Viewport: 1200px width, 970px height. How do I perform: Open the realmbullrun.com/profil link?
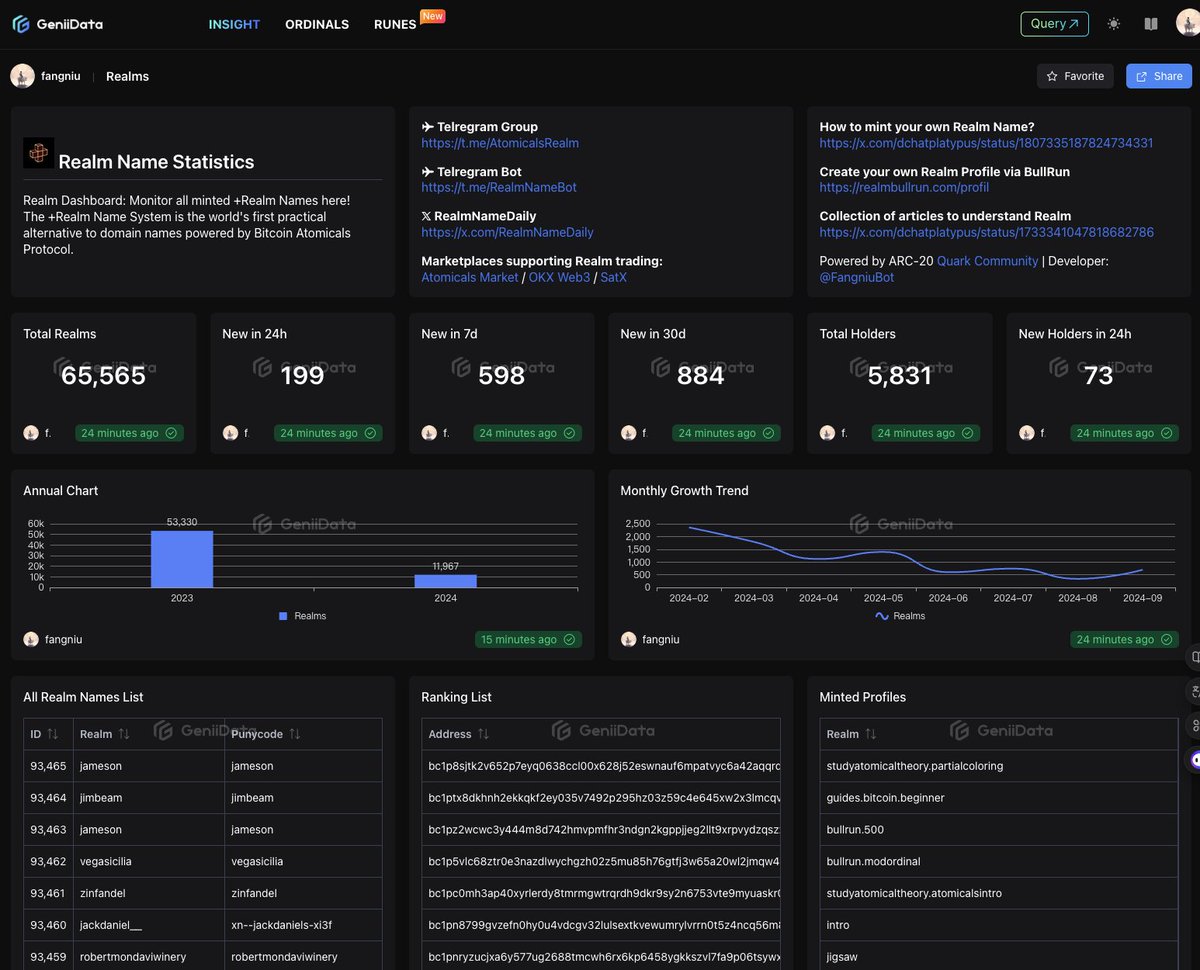point(904,187)
